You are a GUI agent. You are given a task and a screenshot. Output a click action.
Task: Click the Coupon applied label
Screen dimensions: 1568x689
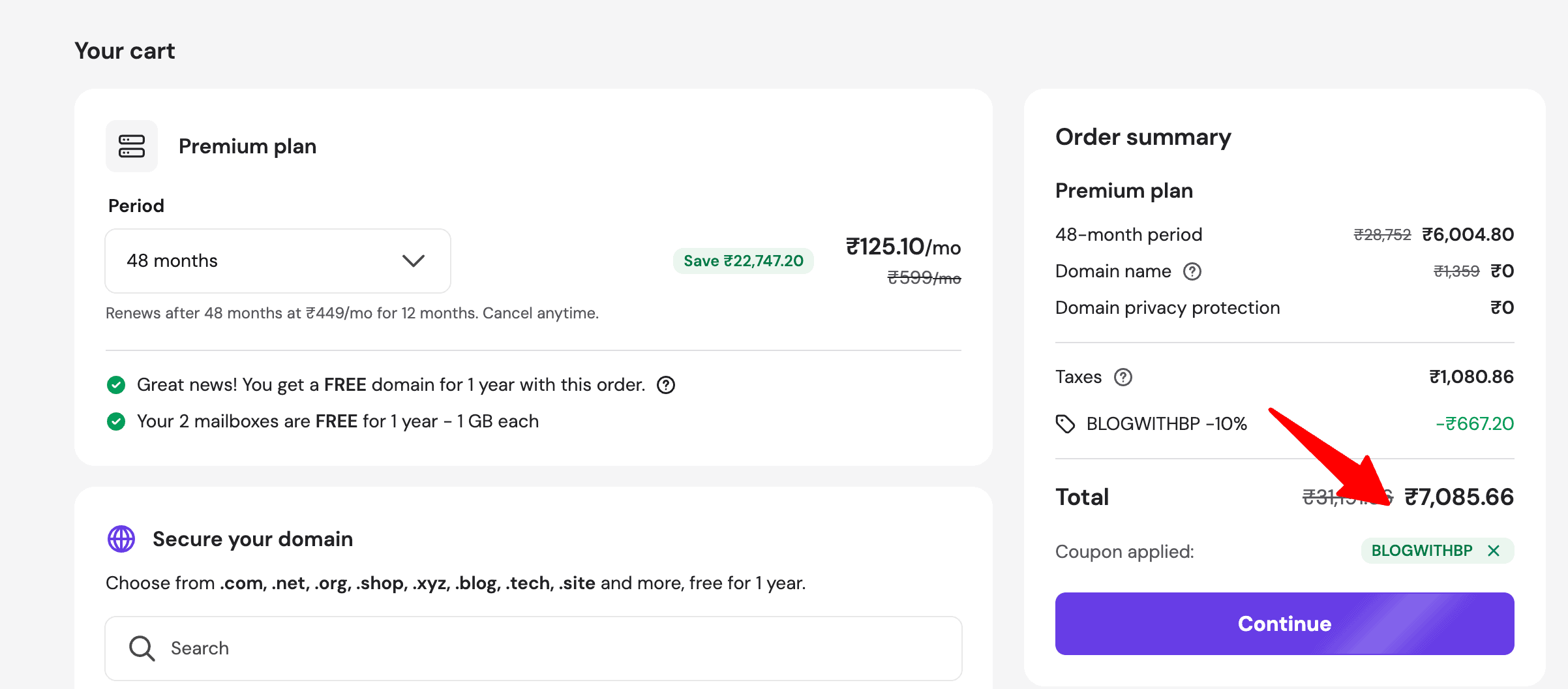tap(1124, 552)
